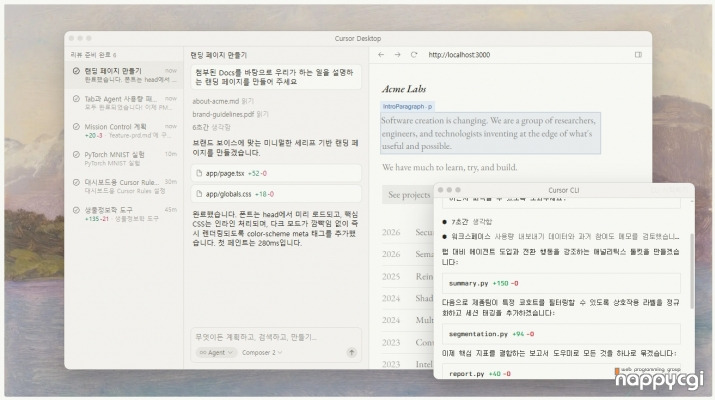Click the check icon beside PyTorch MNIST 실험
715x400 pixels.
(x=76, y=155)
